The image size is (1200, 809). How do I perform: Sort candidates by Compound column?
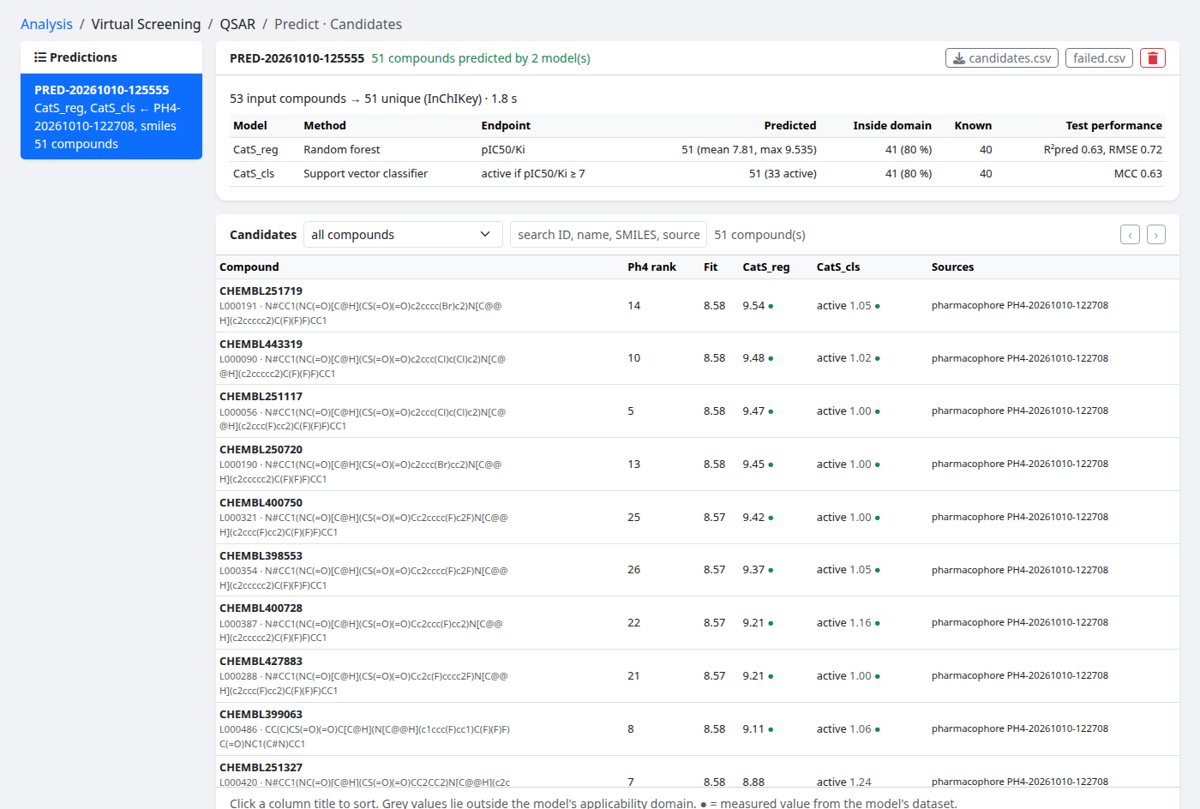pyautogui.click(x=249, y=267)
